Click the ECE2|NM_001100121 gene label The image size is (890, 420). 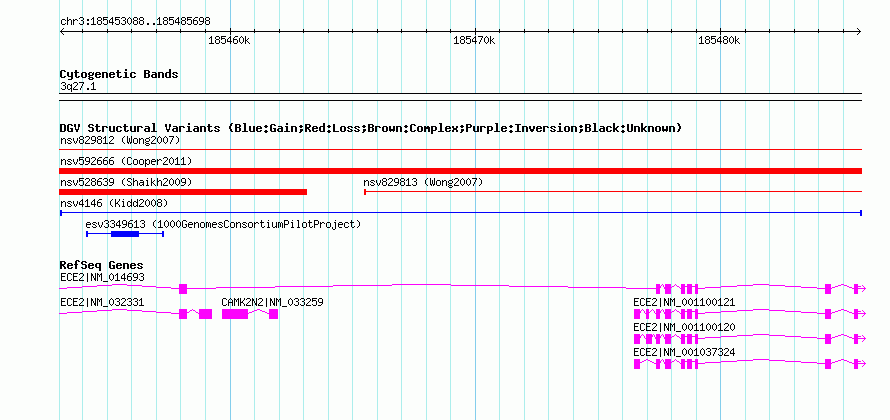684,303
